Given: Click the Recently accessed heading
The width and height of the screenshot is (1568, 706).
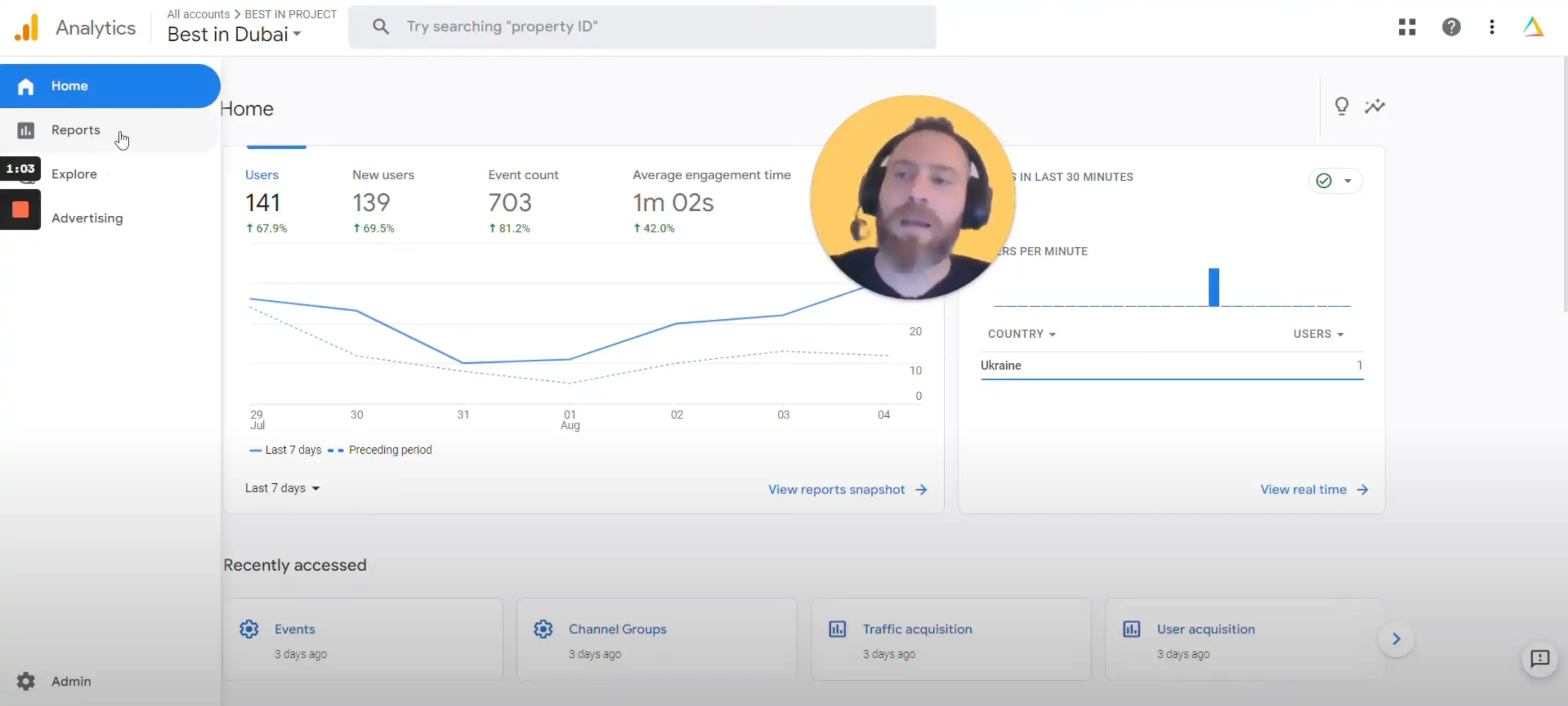Looking at the screenshot, I should point(295,565).
